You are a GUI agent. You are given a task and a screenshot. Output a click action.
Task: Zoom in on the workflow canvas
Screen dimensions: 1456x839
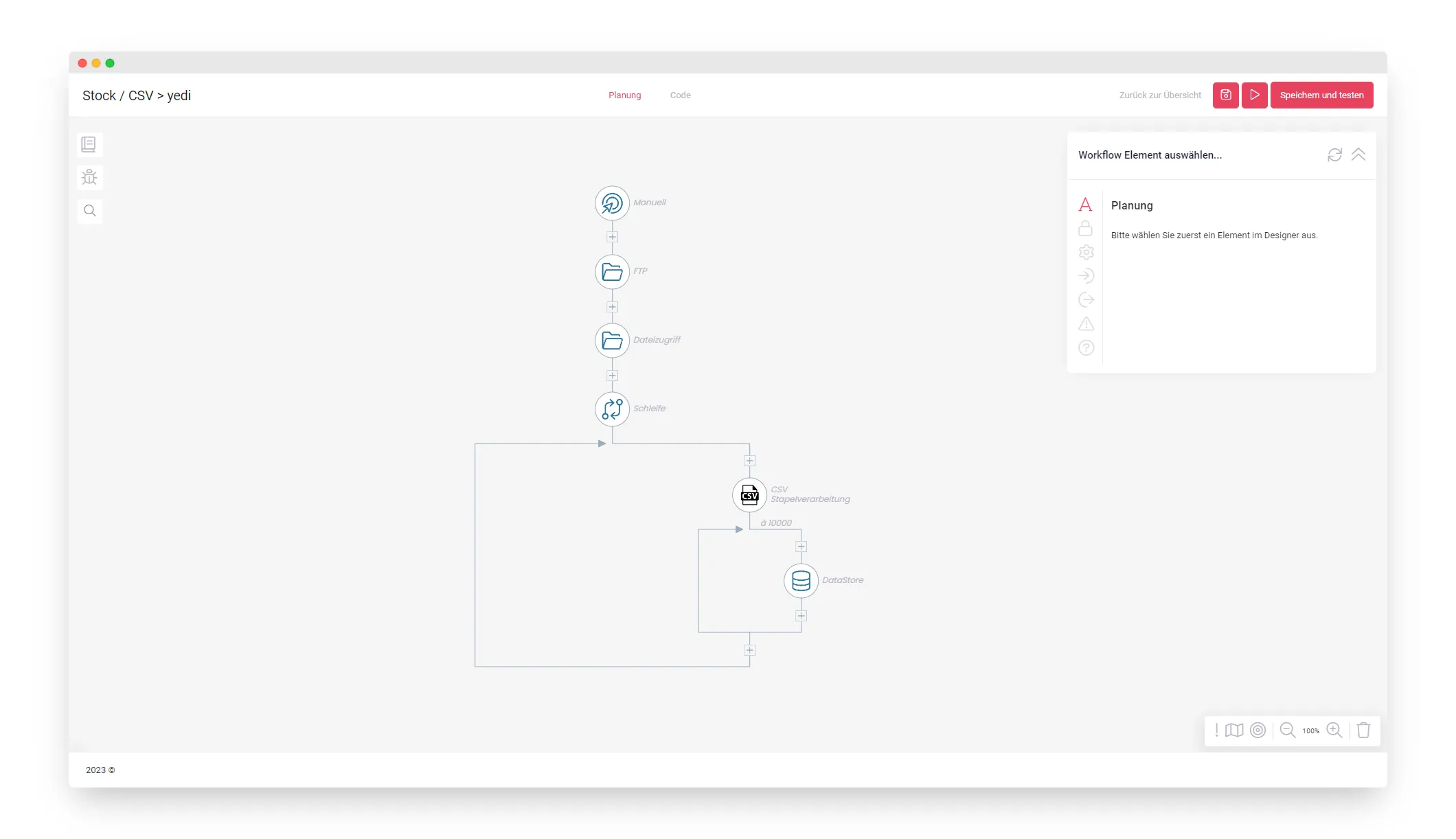1334,731
